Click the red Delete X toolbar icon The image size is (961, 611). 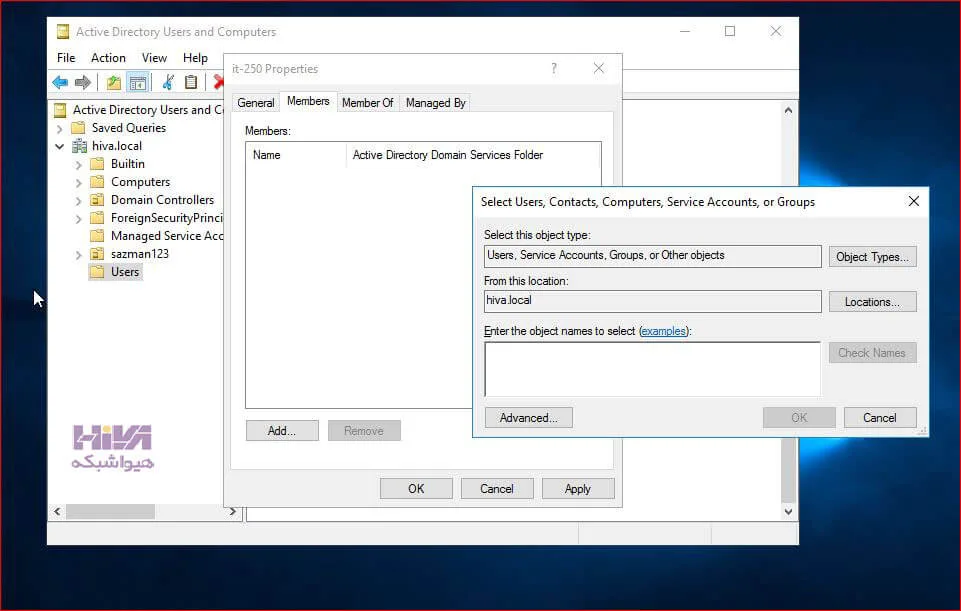point(218,82)
